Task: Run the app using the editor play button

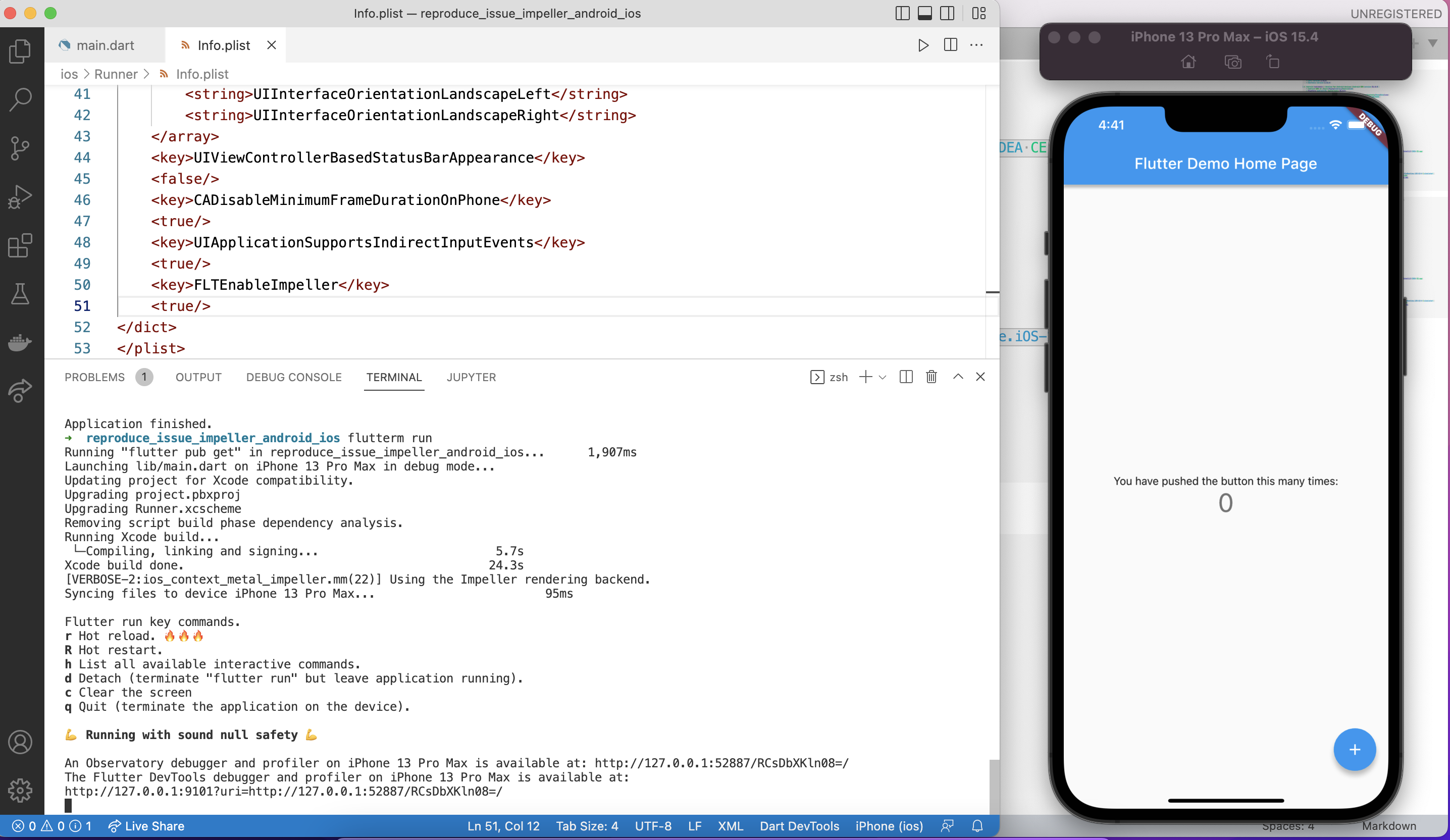Action: 923,45
